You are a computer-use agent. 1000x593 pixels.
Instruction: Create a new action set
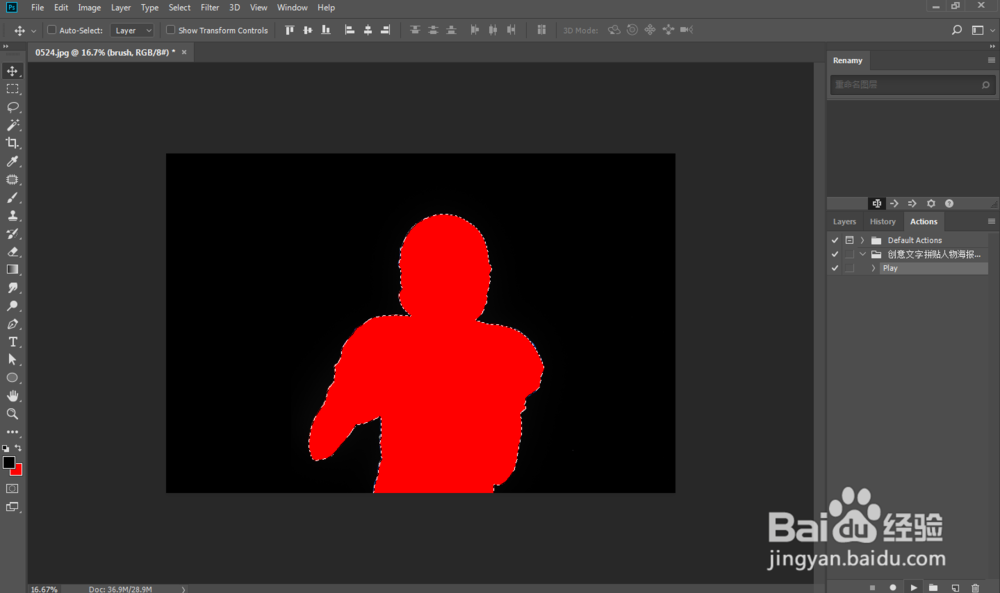[934, 587]
